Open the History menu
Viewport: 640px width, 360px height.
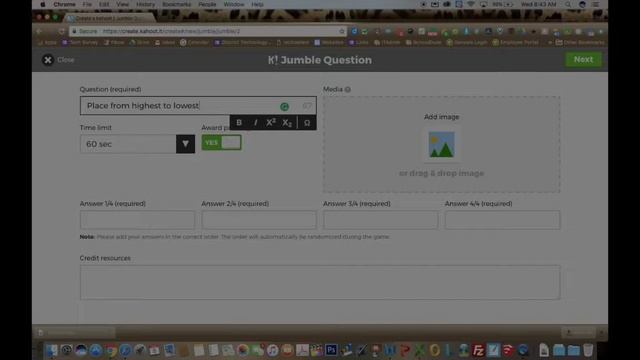point(145,4)
